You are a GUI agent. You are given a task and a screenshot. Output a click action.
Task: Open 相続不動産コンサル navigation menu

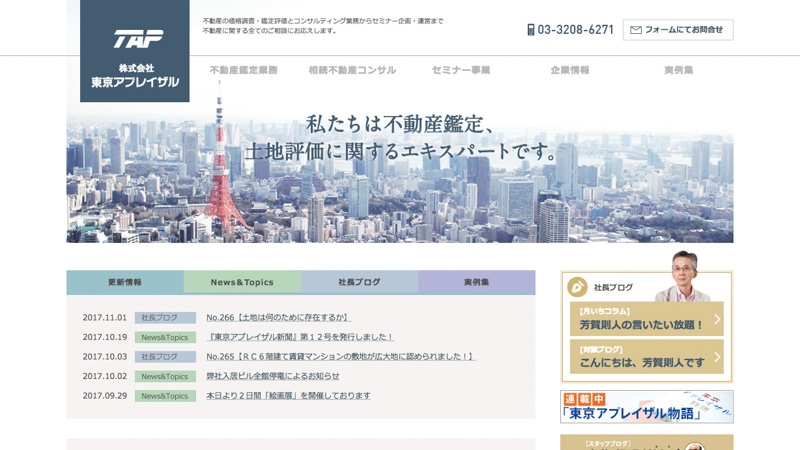352,70
